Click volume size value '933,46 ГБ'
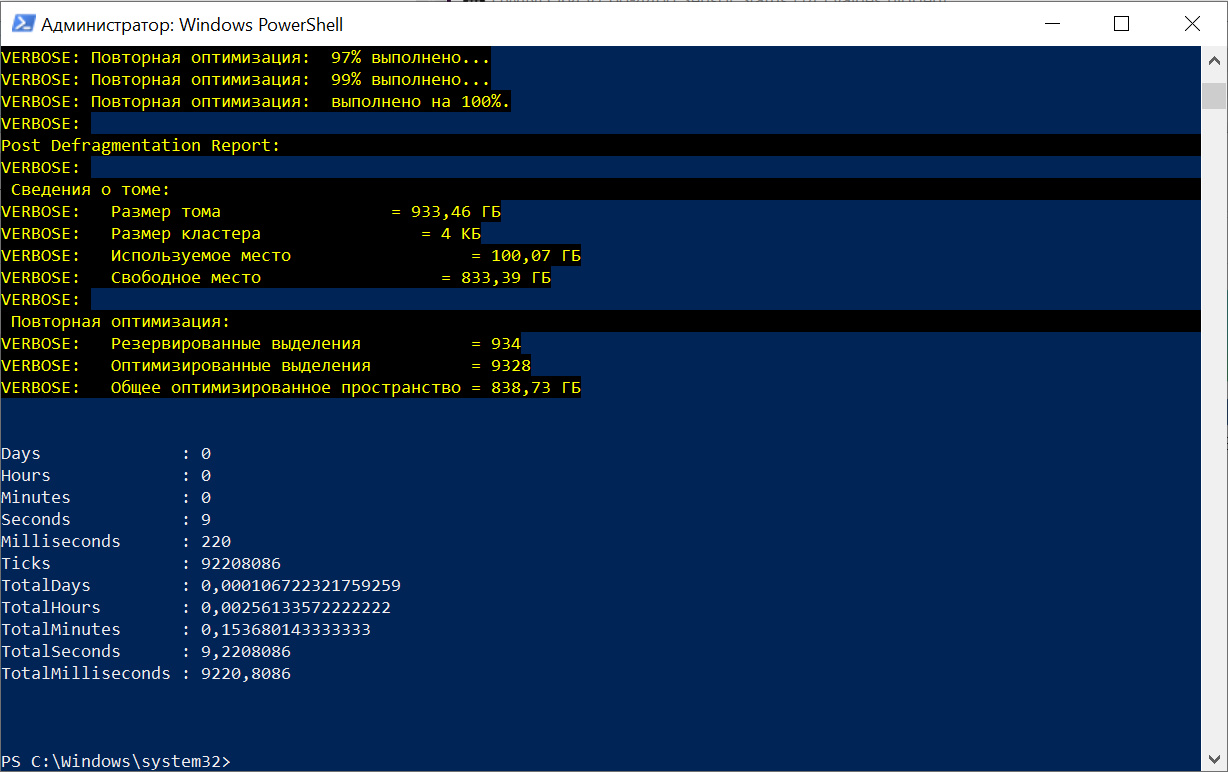Screen dimensions: 1228x772 click(456, 212)
